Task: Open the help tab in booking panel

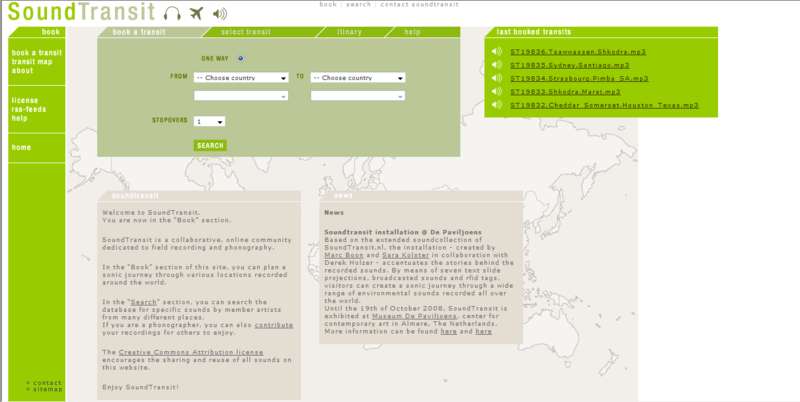Action: [412, 32]
